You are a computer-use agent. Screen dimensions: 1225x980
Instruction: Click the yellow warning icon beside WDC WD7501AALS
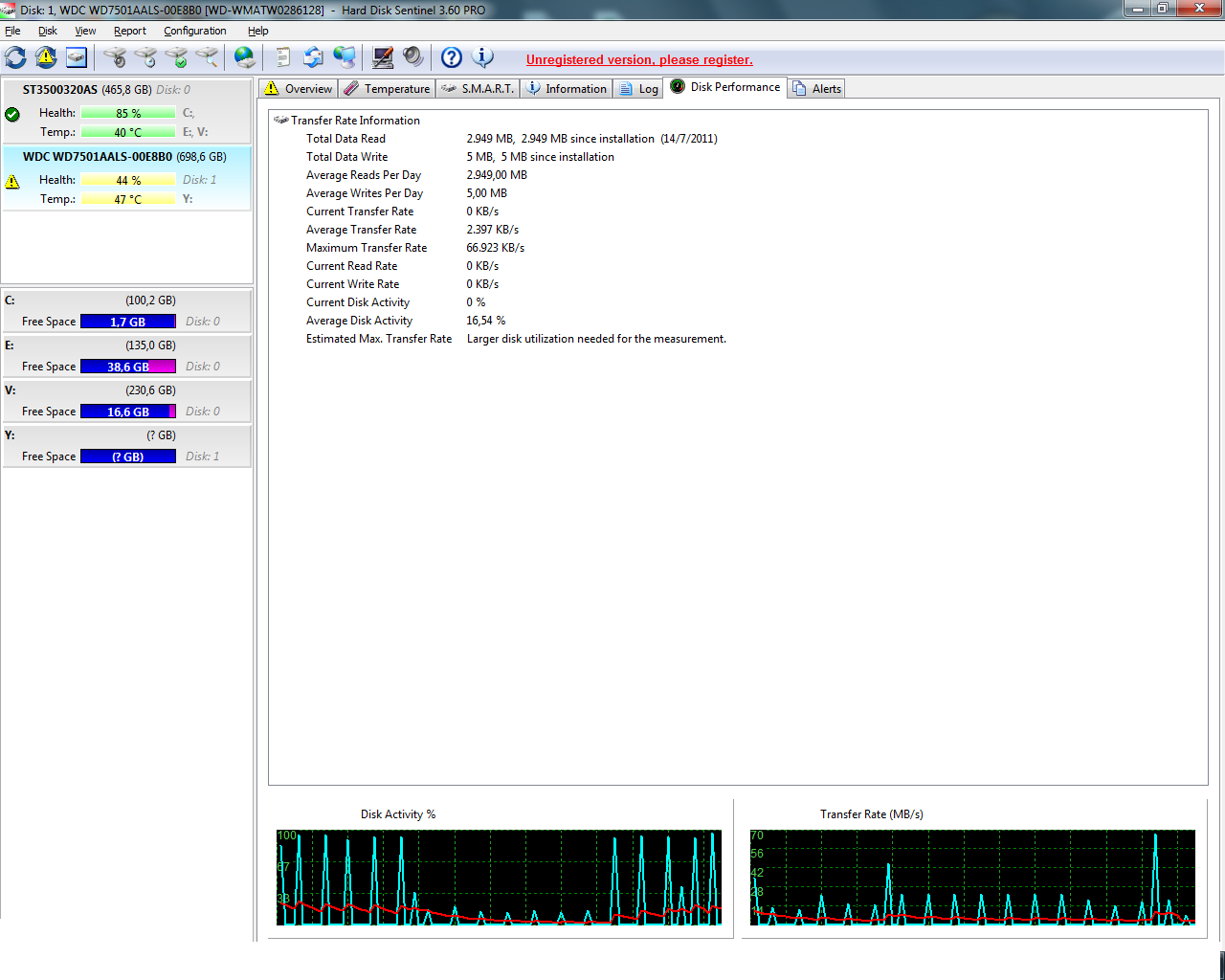(x=12, y=181)
